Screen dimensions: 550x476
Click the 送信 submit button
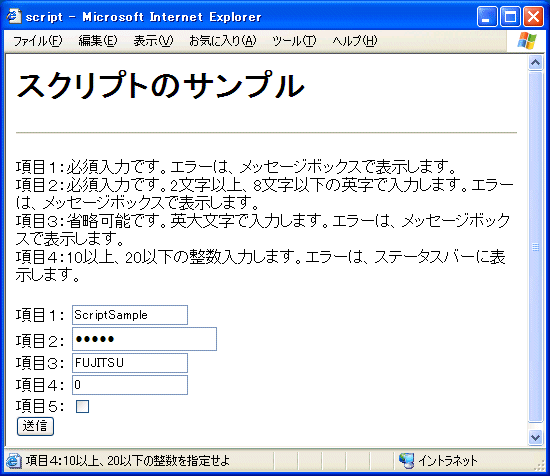coord(35,426)
